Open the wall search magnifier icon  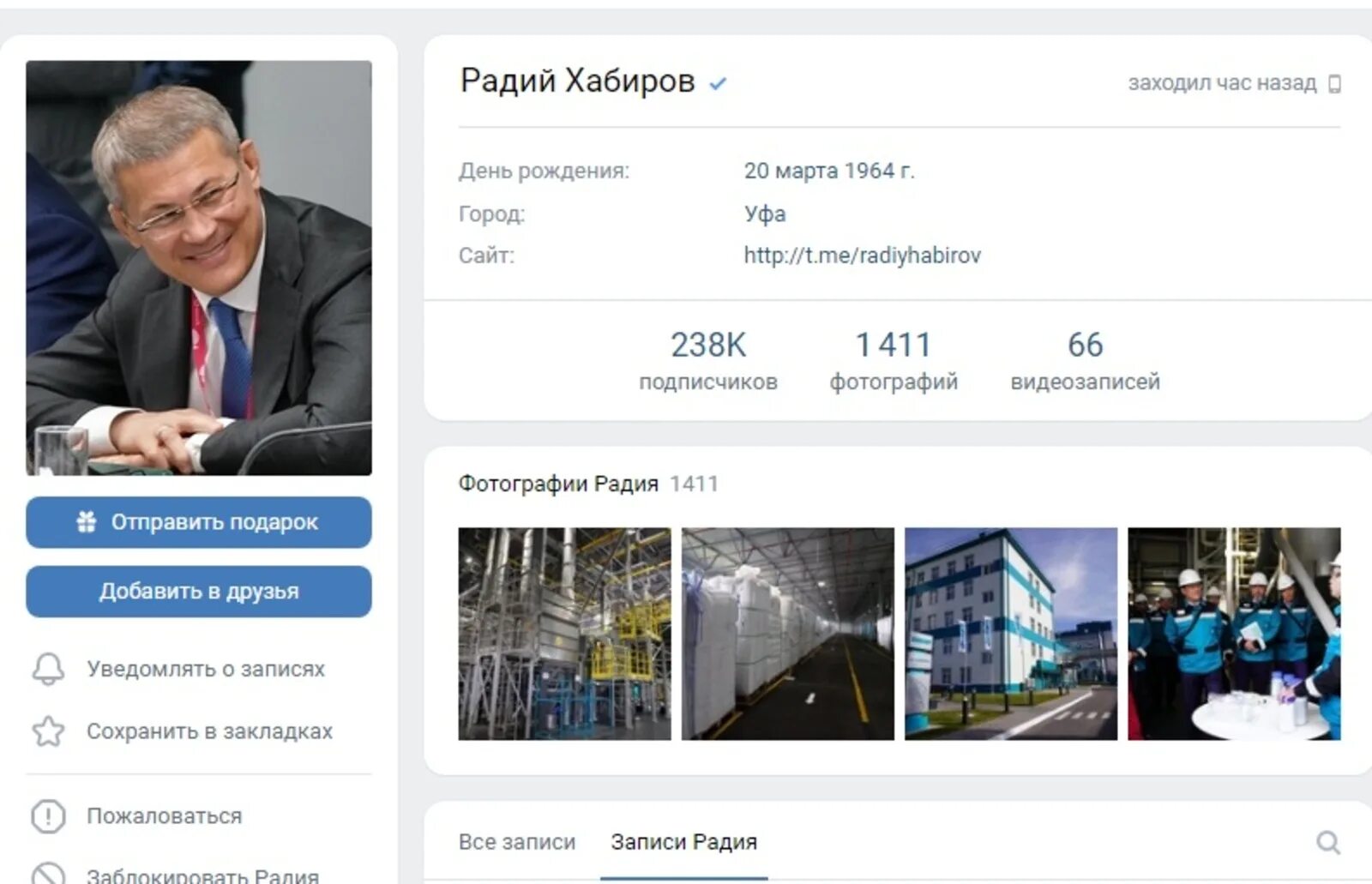click(1328, 842)
